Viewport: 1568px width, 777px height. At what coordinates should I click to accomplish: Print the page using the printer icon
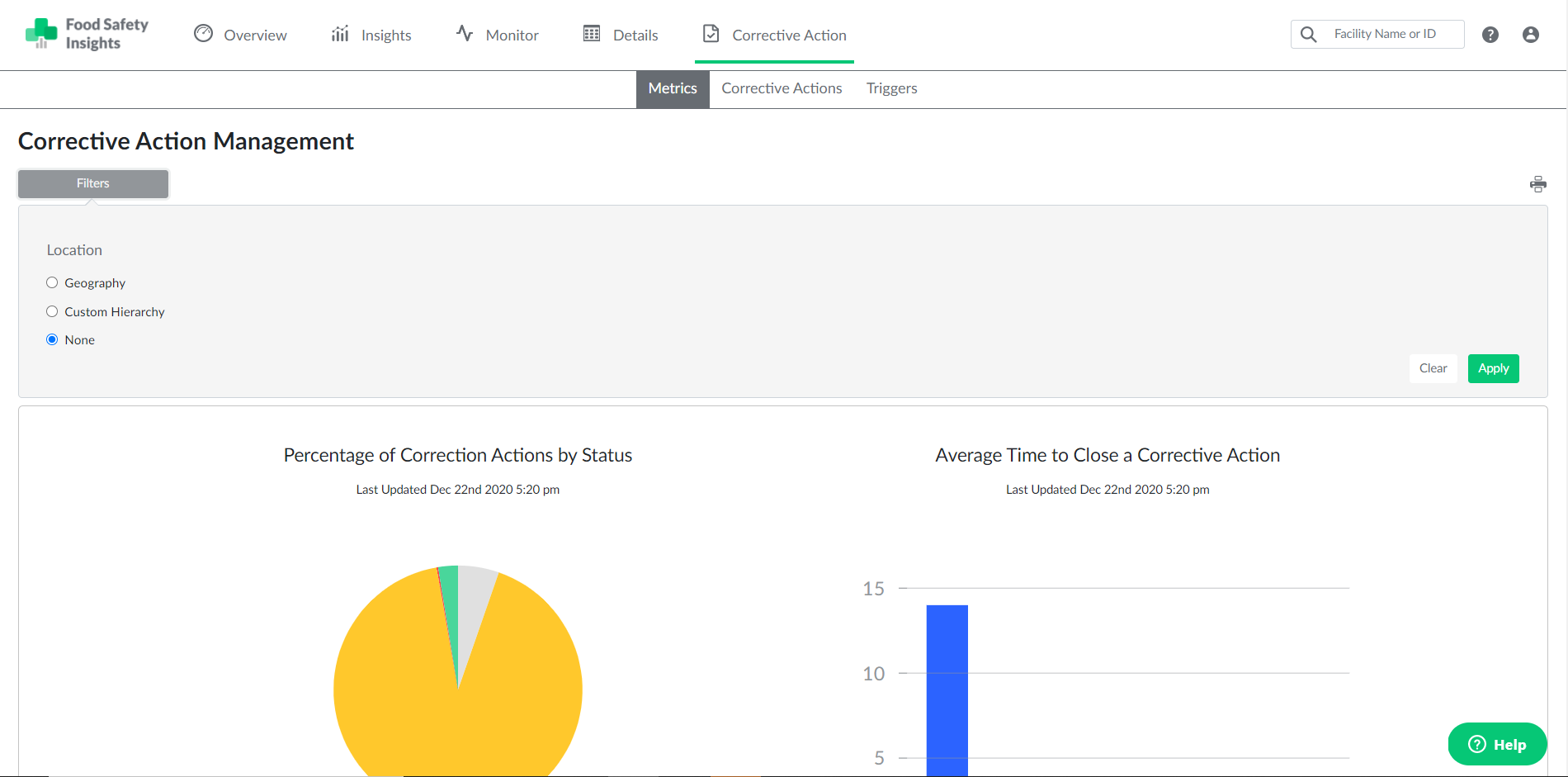click(x=1538, y=183)
